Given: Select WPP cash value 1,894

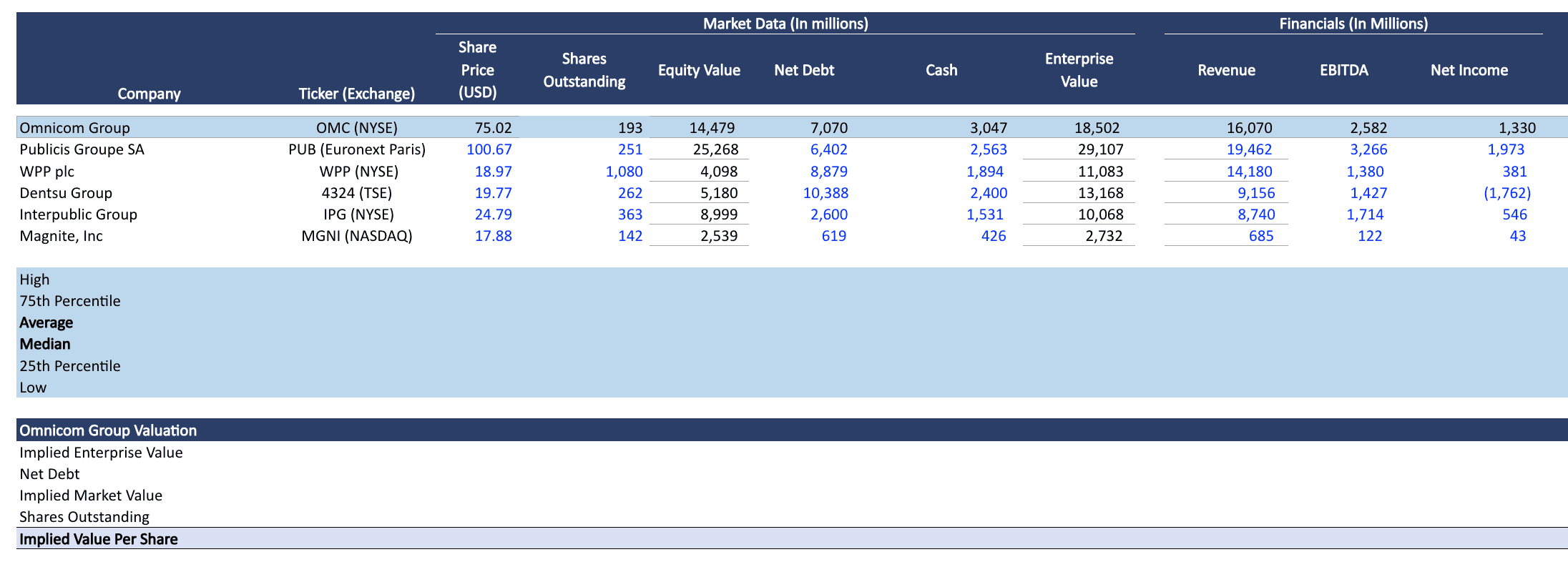Looking at the screenshot, I should click(x=985, y=172).
